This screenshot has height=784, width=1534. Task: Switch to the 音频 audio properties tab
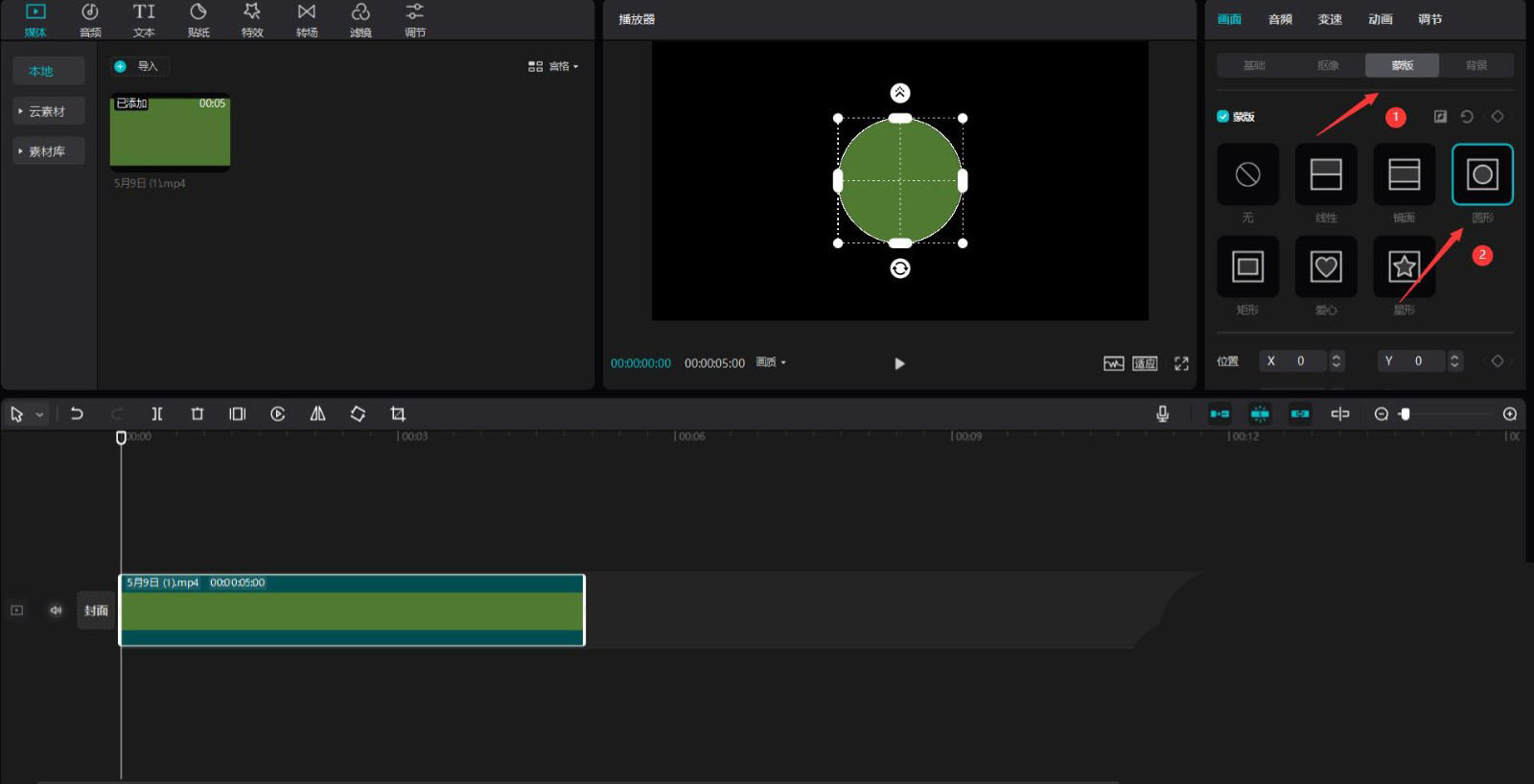(1280, 19)
